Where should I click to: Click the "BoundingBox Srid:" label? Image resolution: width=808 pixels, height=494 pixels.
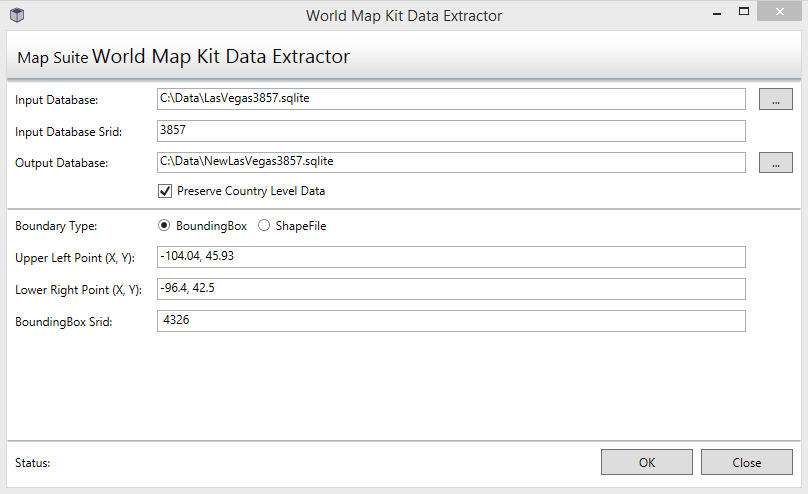(63, 322)
